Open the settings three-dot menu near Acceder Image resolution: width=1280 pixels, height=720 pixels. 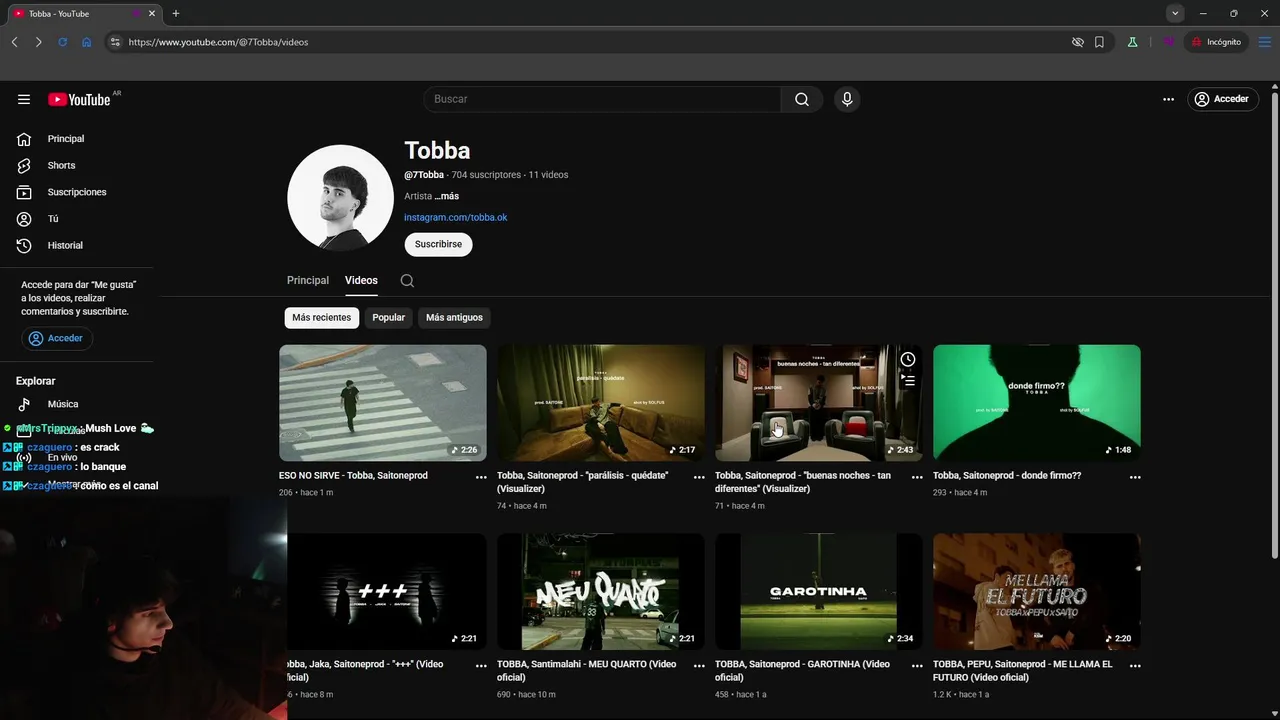(x=1168, y=99)
